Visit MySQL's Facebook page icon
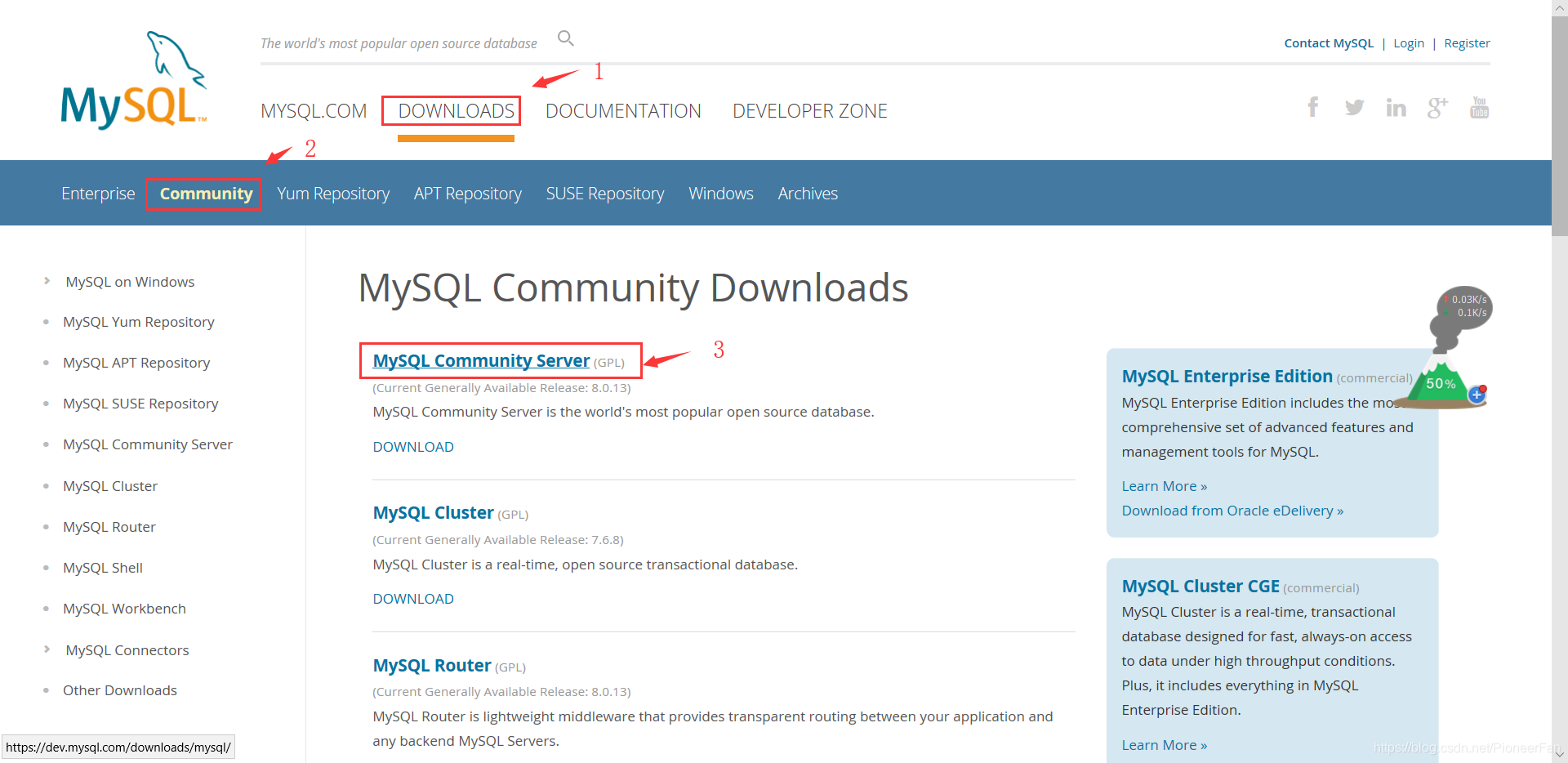The height and width of the screenshot is (763, 1568). pos(1312,107)
